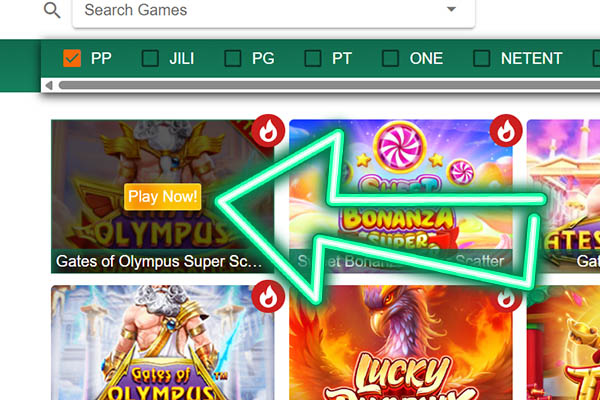Image resolution: width=600 pixels, height=400 pixels.
Task: Click the left arrow of the provider scrollbar
Action: [49, 85]
